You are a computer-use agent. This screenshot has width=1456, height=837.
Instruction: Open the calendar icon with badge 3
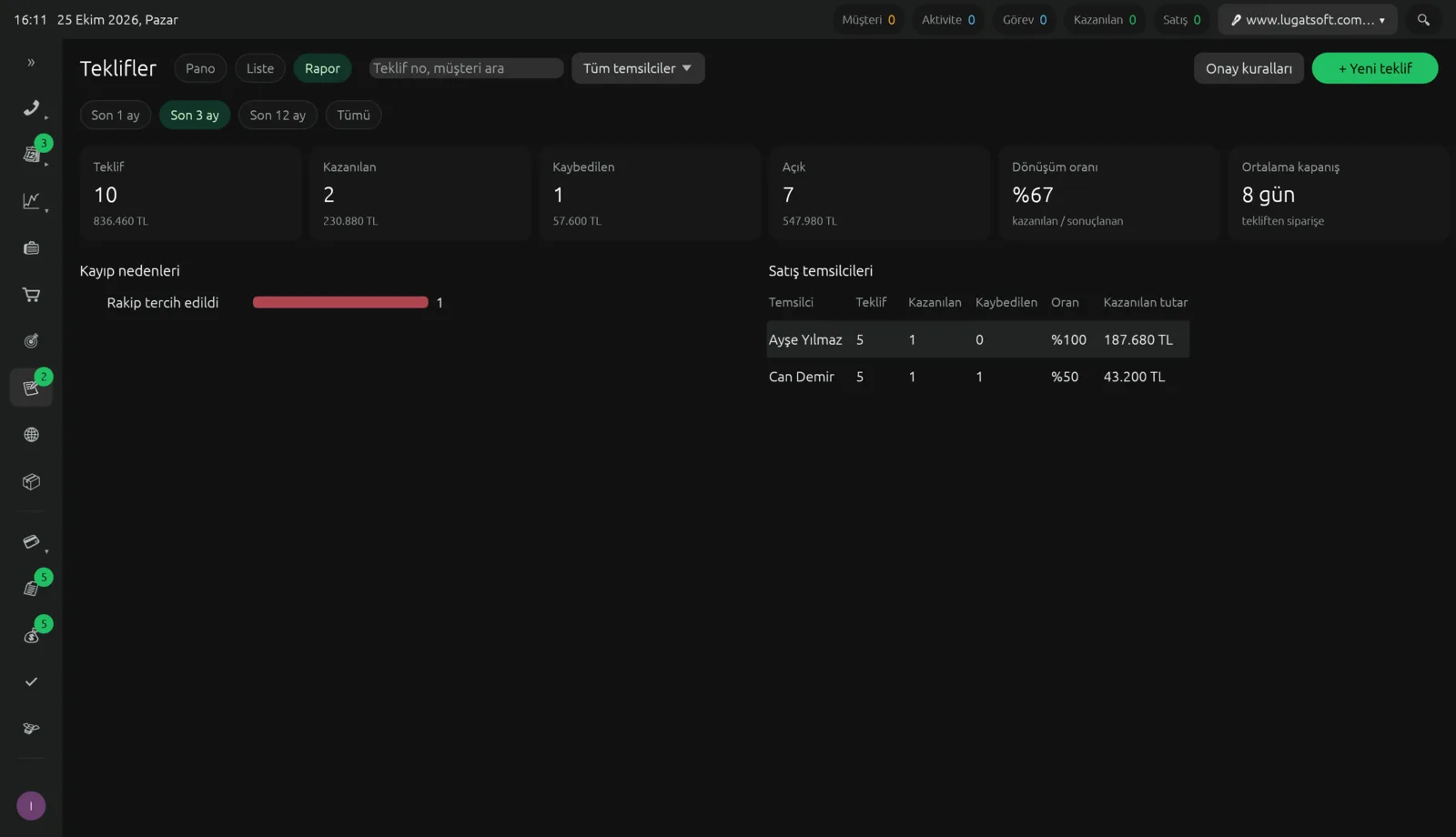(31, 155)
